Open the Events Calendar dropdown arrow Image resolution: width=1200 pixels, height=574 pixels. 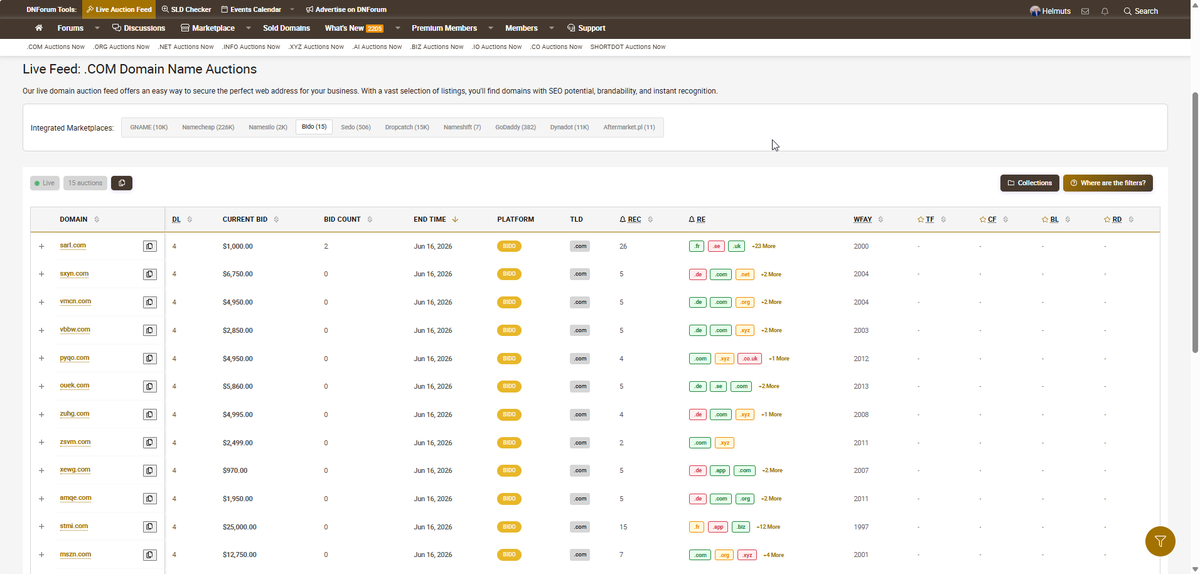(x=292, y=9)
